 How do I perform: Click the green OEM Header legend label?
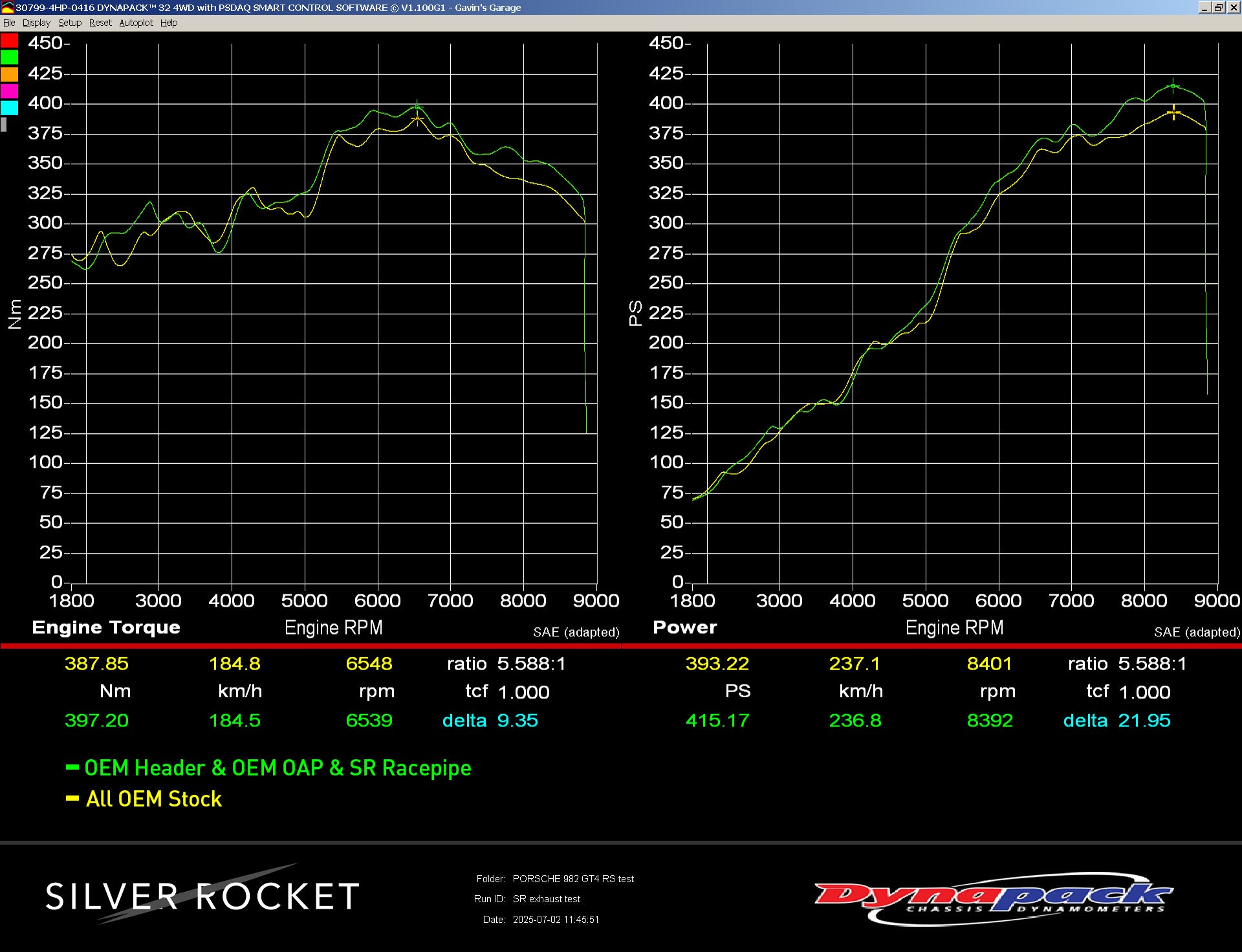pyautogui.click(x=277, y=768)
